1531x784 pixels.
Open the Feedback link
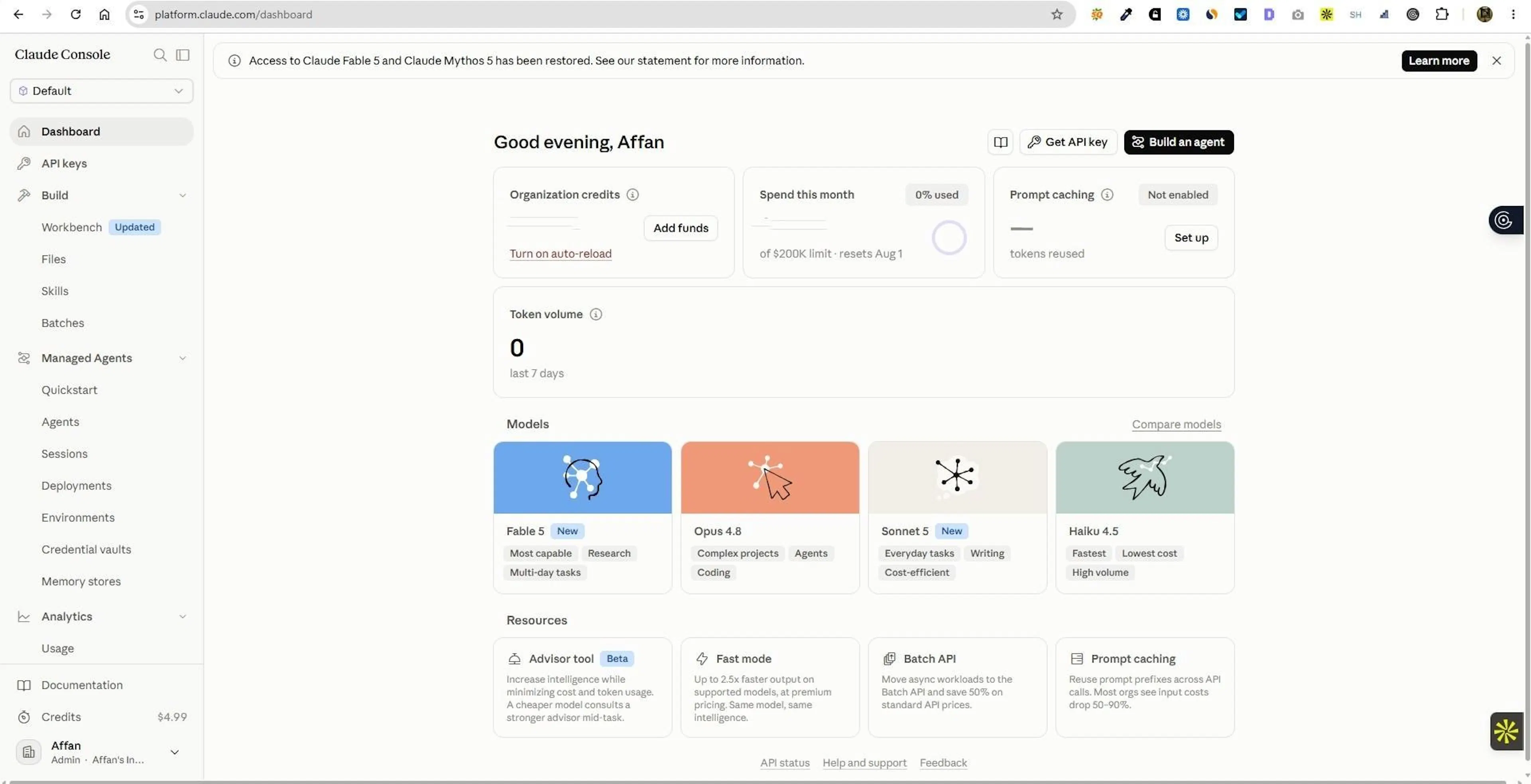pyautogui.click(x=943, y=762)
